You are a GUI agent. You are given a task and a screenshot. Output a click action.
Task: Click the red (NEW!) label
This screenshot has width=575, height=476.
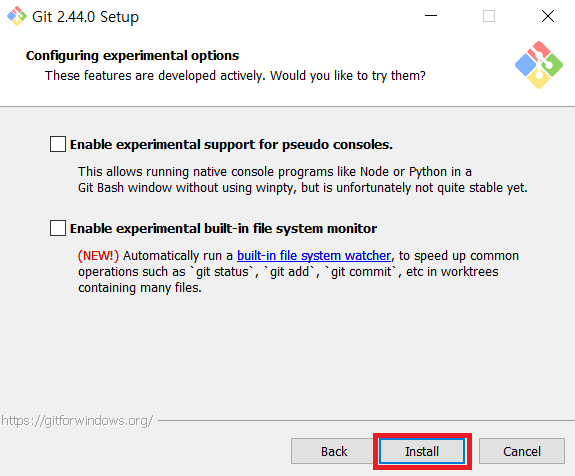(98, 256)
